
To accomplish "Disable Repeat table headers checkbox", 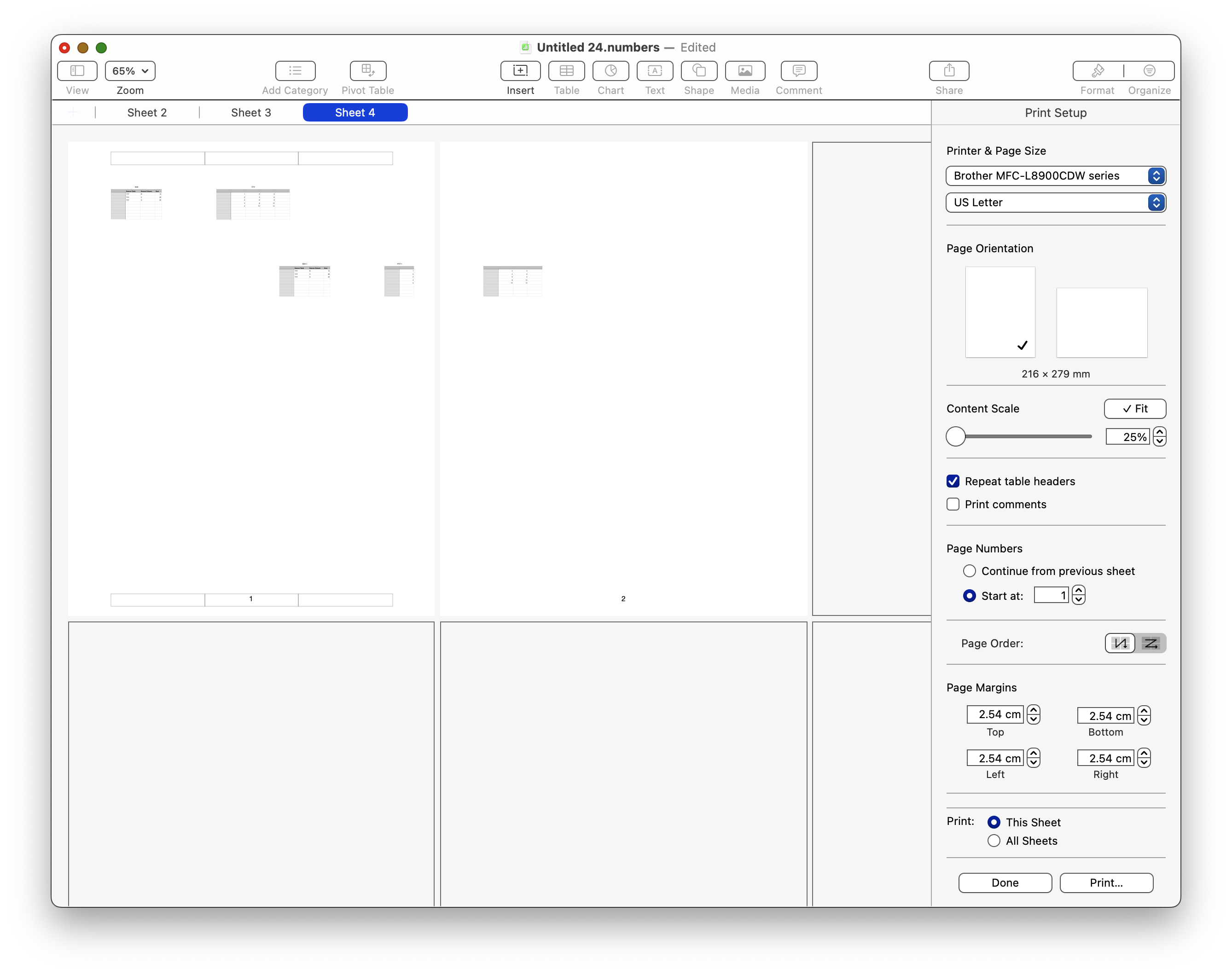I will pyautogui.click(x=953, y=481).
